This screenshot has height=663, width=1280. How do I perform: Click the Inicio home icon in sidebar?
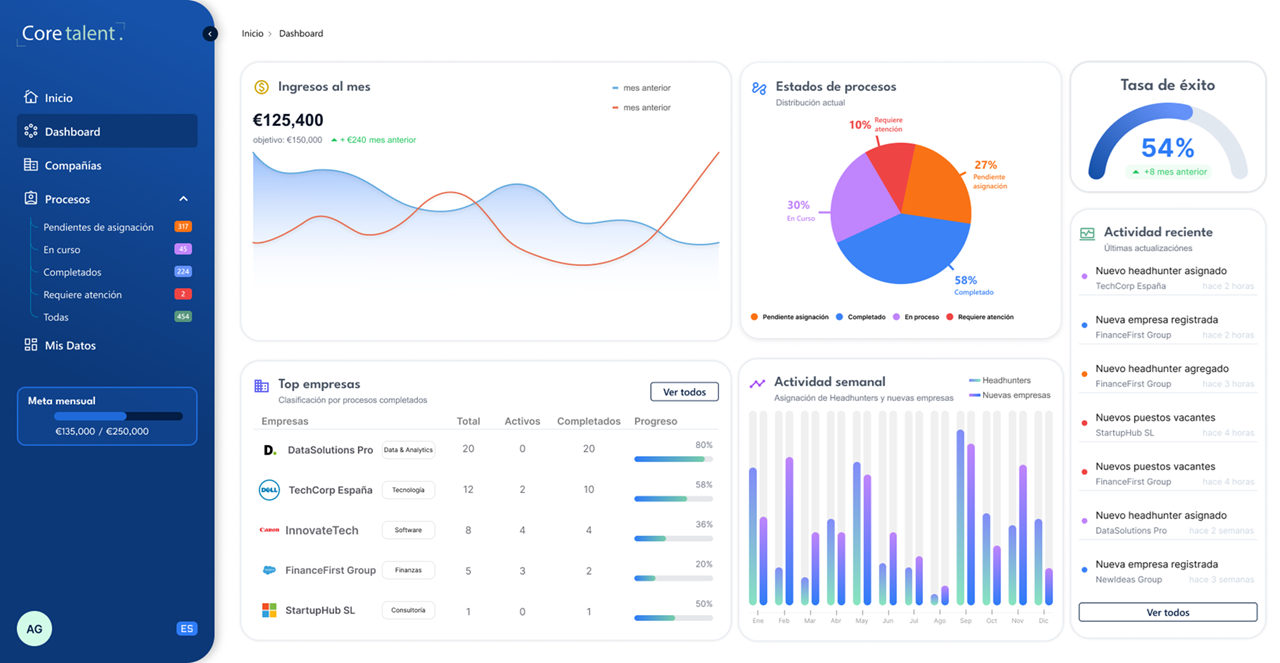31,98
